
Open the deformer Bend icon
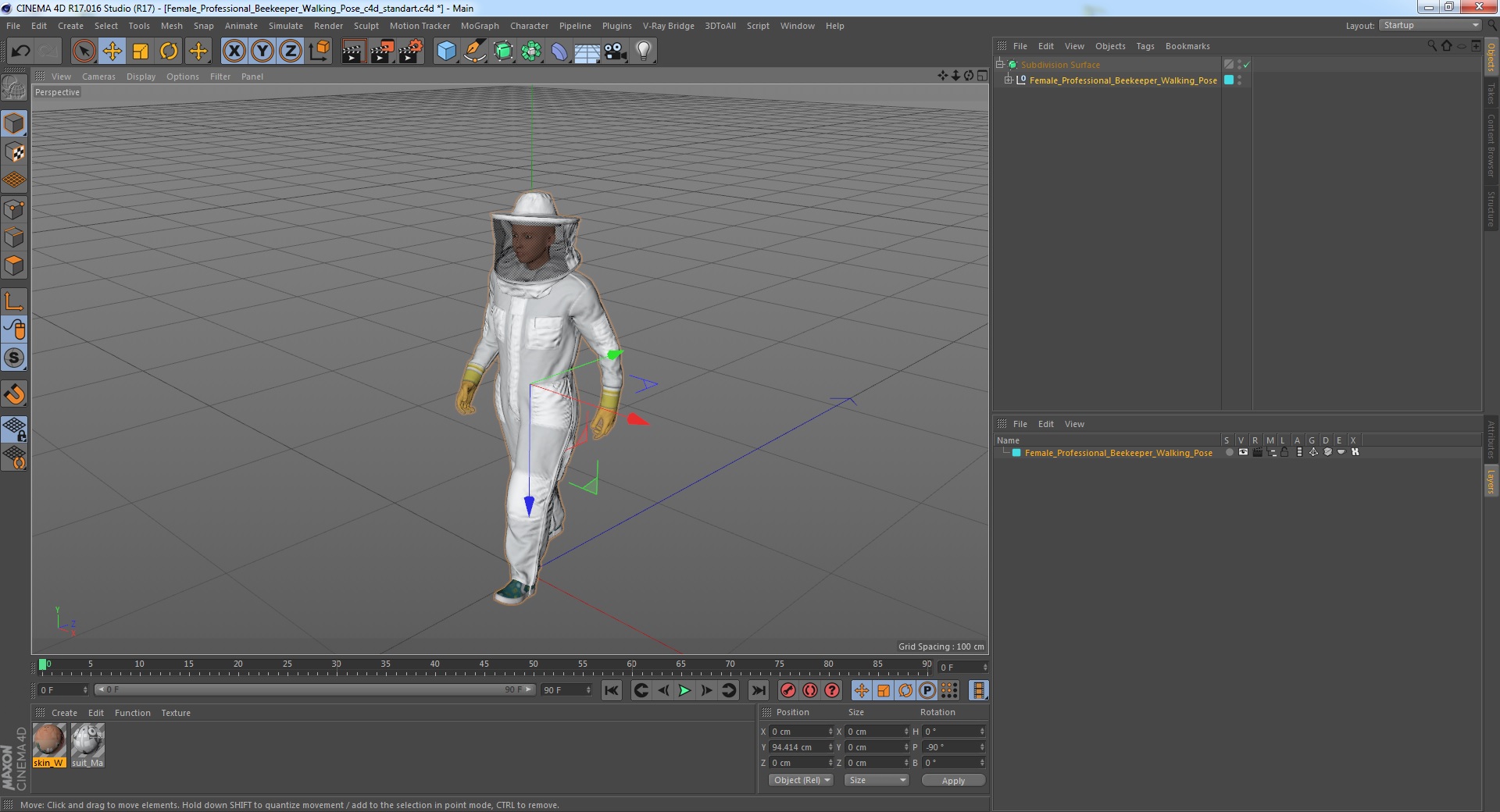tap(559, 52)
